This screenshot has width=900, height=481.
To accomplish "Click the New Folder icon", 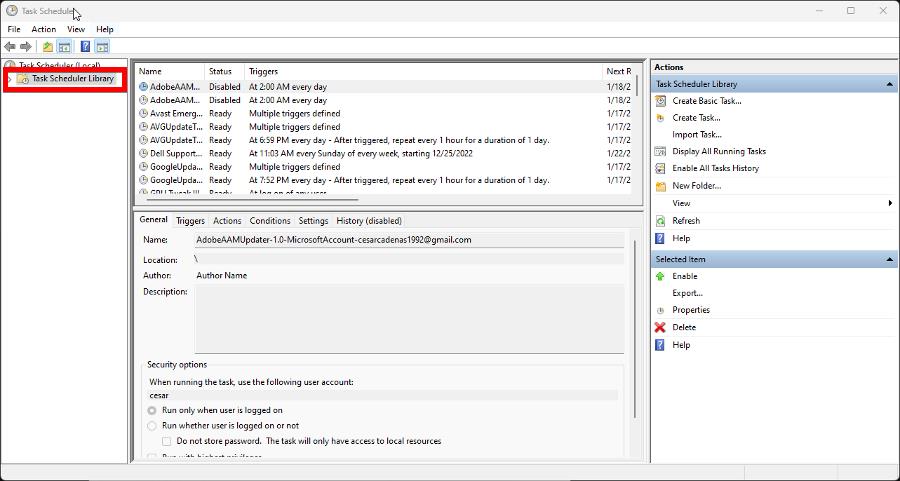I will tap(661, 186).
